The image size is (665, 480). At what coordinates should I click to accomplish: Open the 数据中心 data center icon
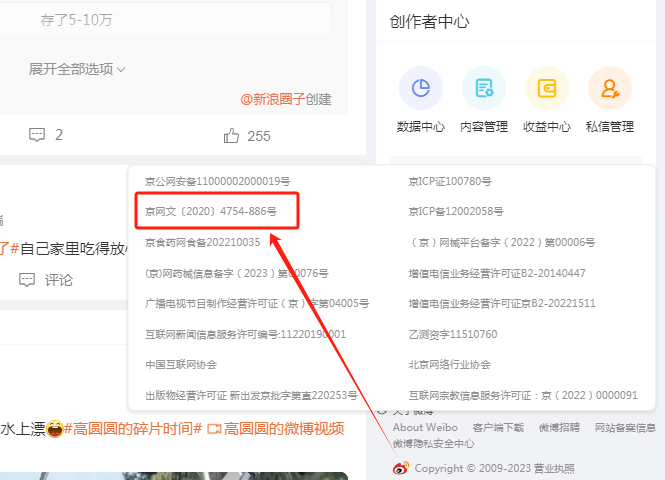point(421,88)
